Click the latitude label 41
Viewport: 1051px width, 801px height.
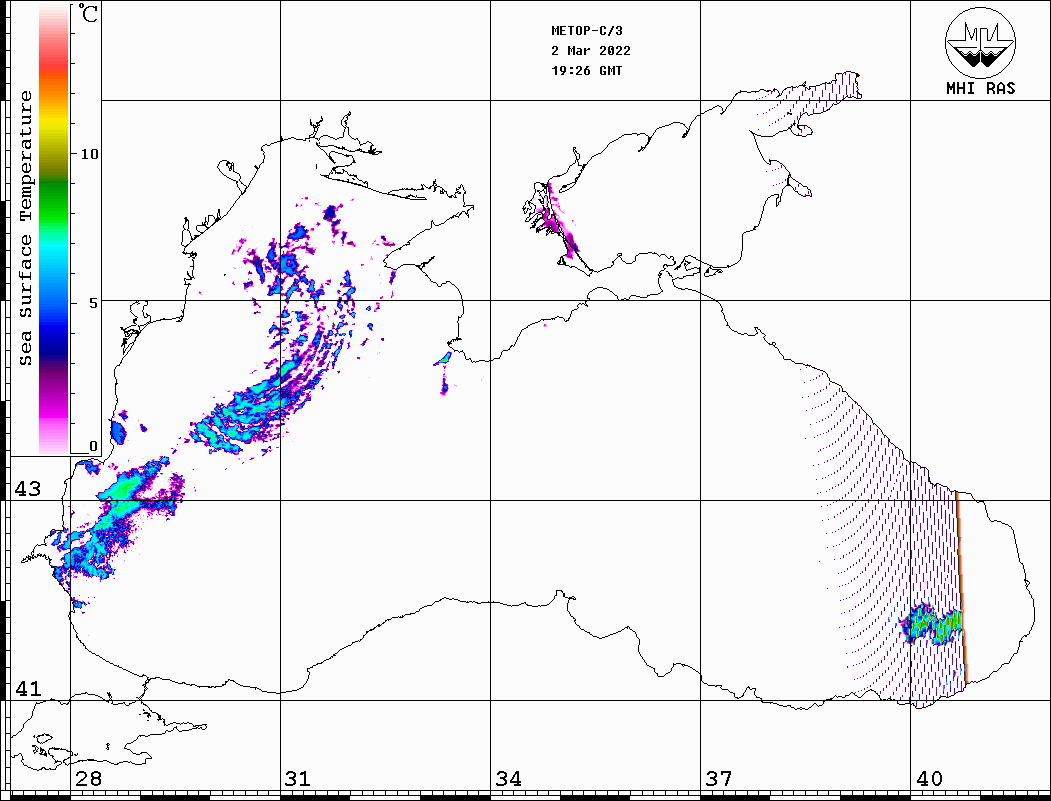(28, 688)
